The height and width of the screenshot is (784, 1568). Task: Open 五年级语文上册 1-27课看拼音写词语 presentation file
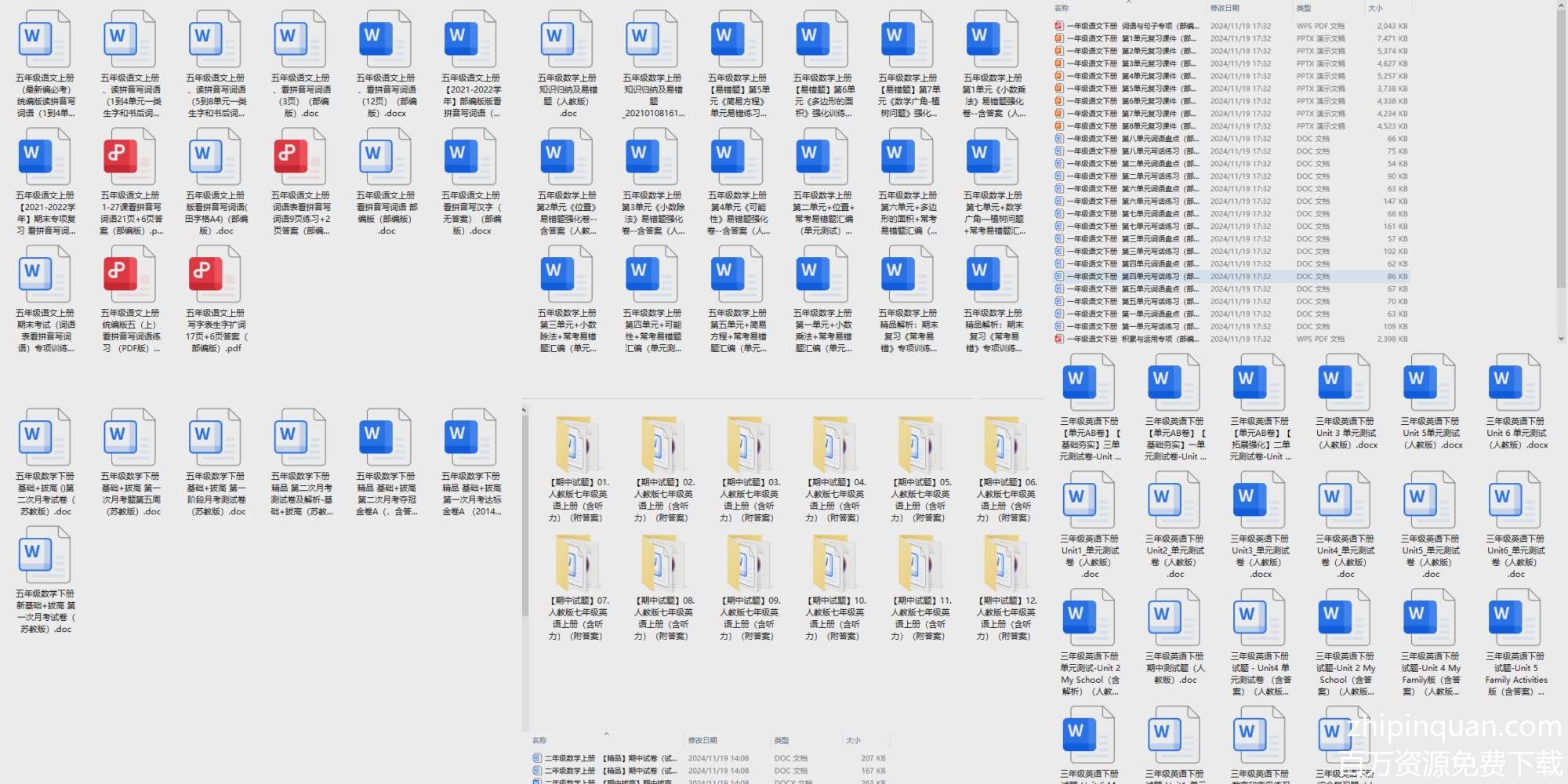coord(130,158)
